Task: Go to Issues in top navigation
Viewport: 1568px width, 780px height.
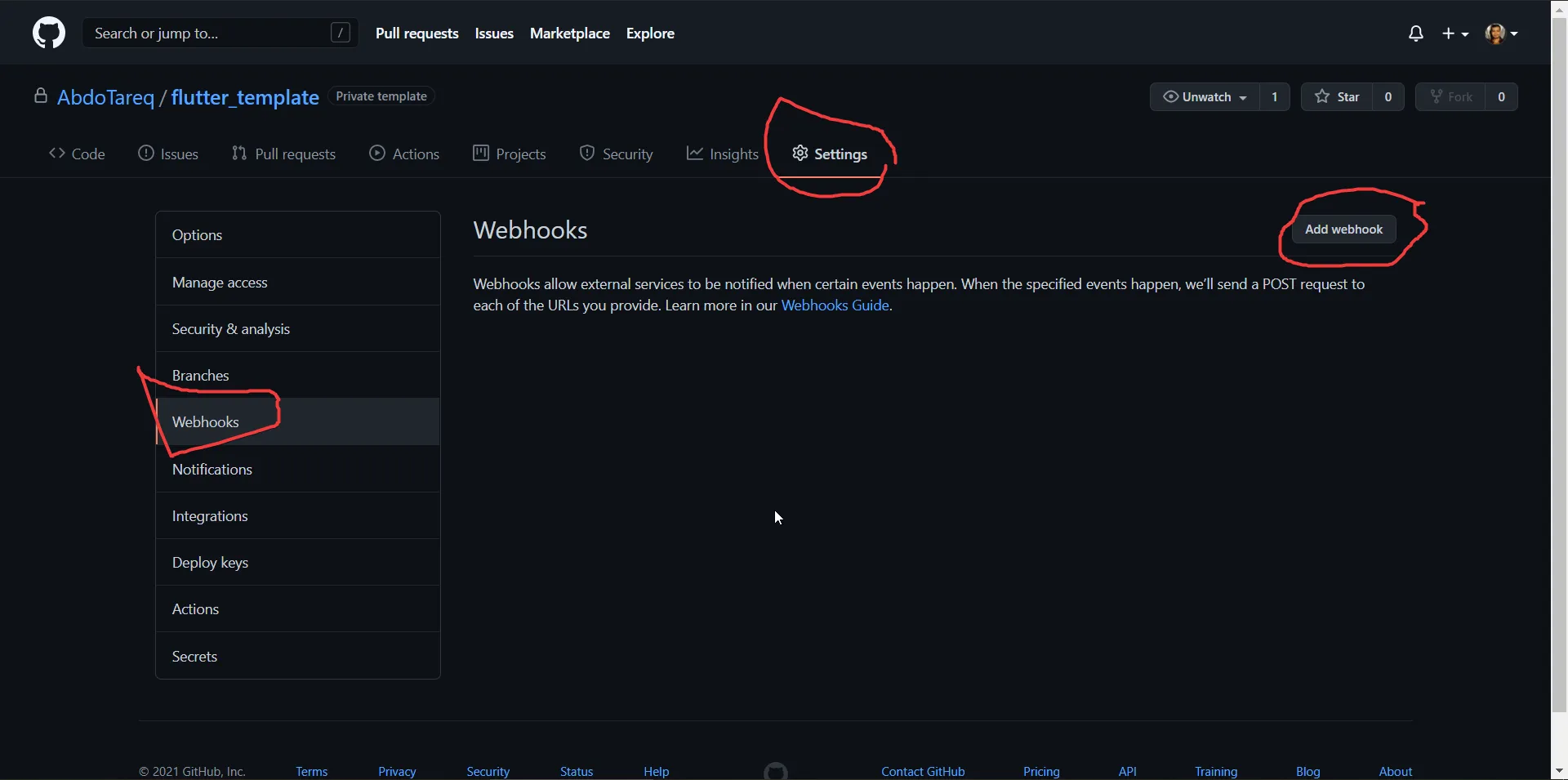Action: [494, 33]
